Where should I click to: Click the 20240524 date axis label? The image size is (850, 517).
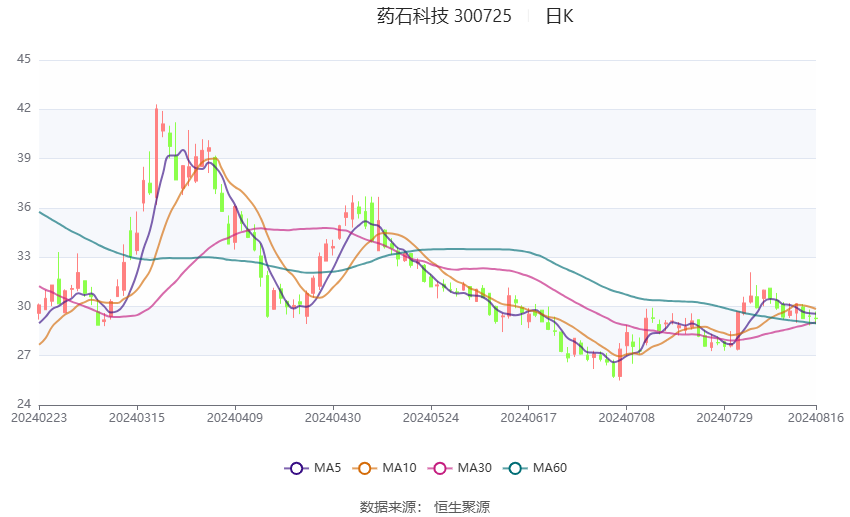(431, 418)
